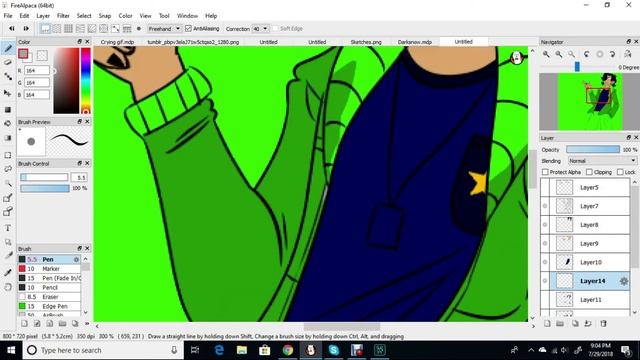
Task: Open the File menu
Action: 8,16
